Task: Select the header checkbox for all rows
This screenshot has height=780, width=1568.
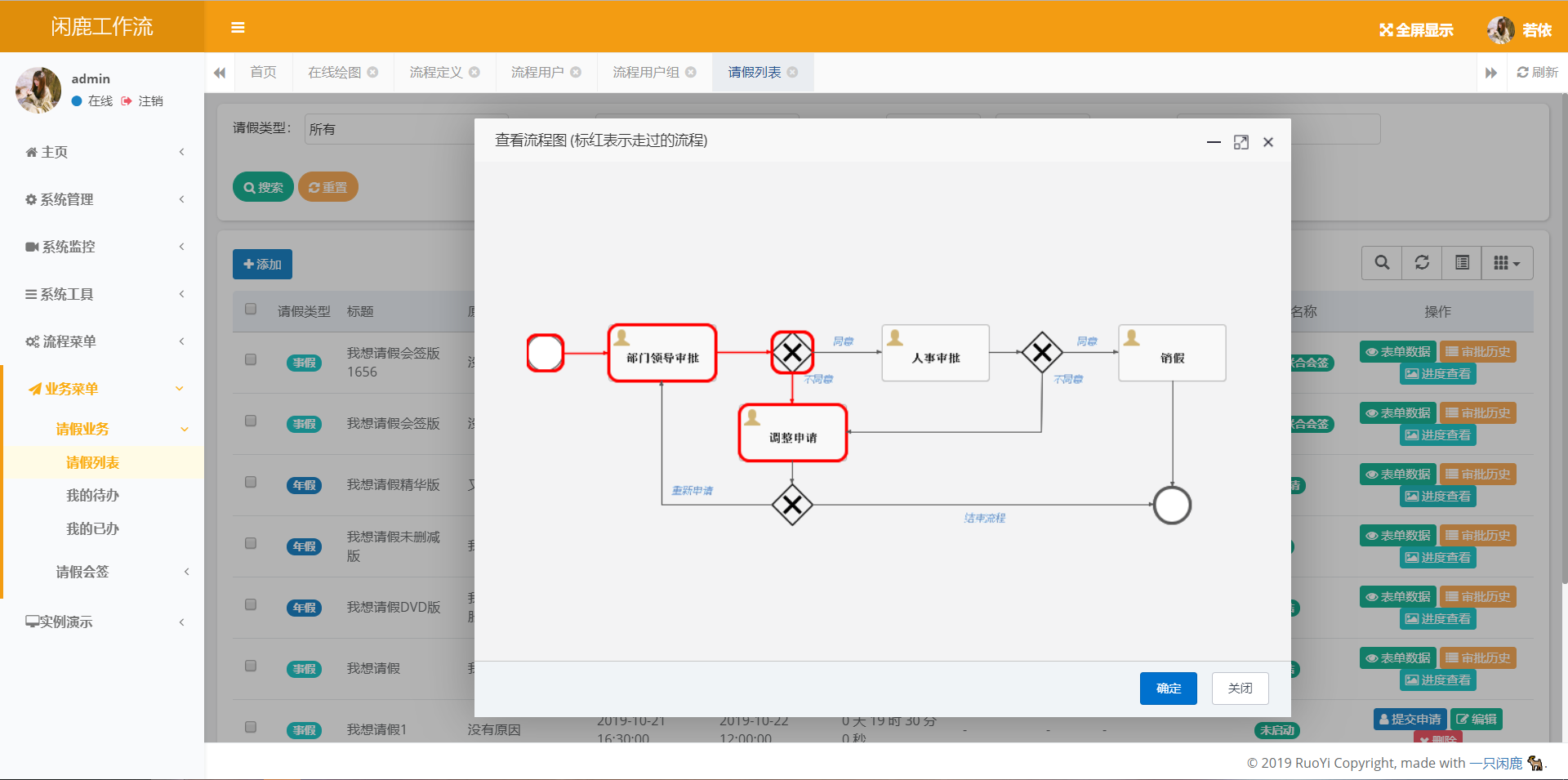Action: pos(251,309)
